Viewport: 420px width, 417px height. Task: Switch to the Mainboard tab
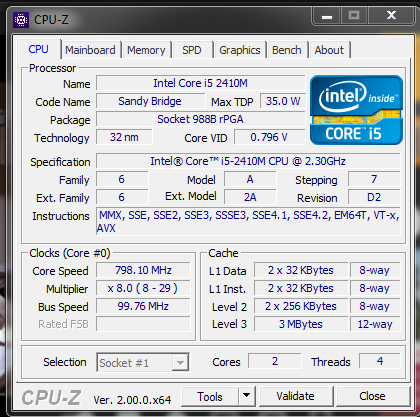[x=90, y=50]
